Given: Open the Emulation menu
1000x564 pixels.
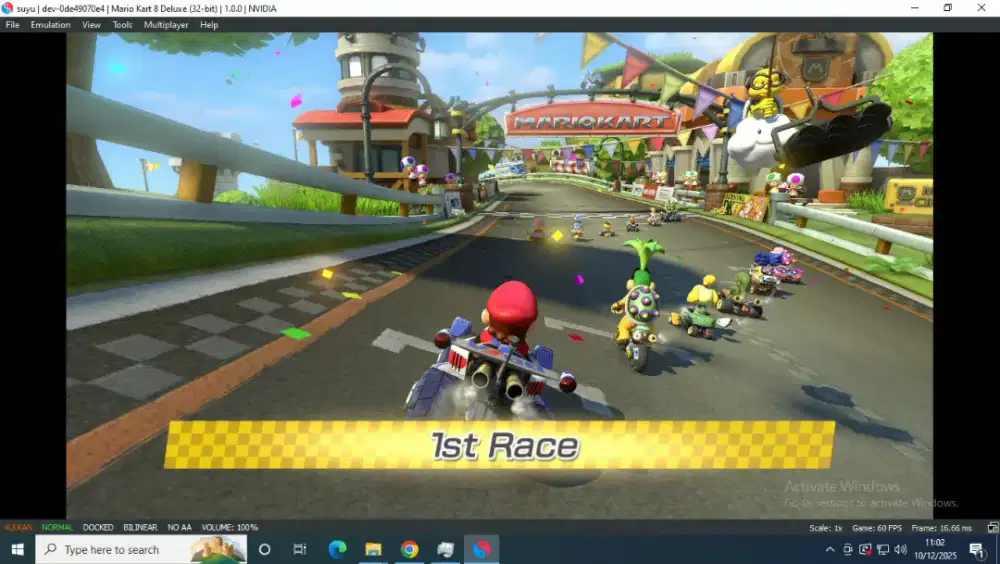Looking at the screenshot, I should coord(50,25).
